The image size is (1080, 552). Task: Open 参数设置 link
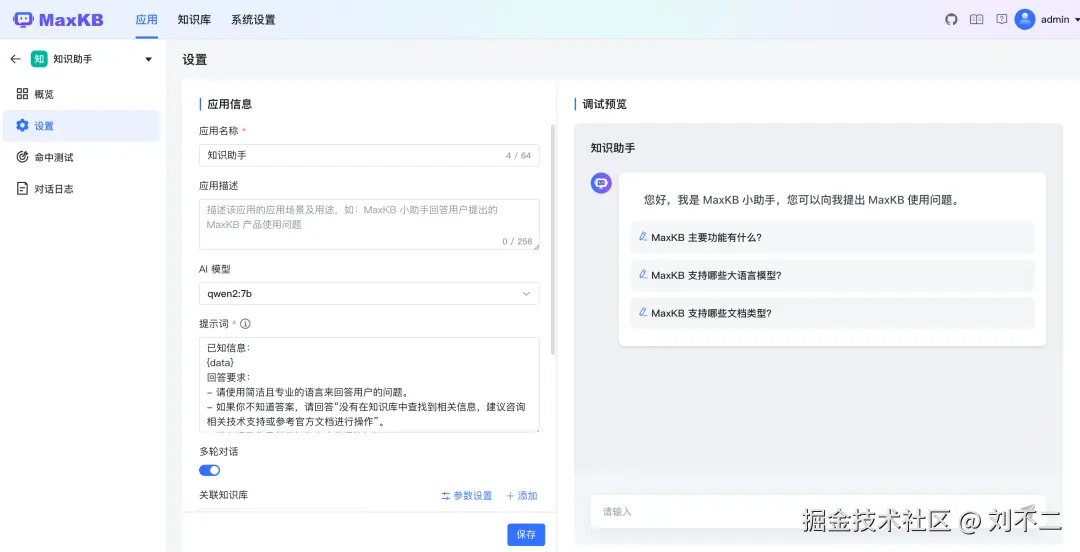(x=466, y=496)
